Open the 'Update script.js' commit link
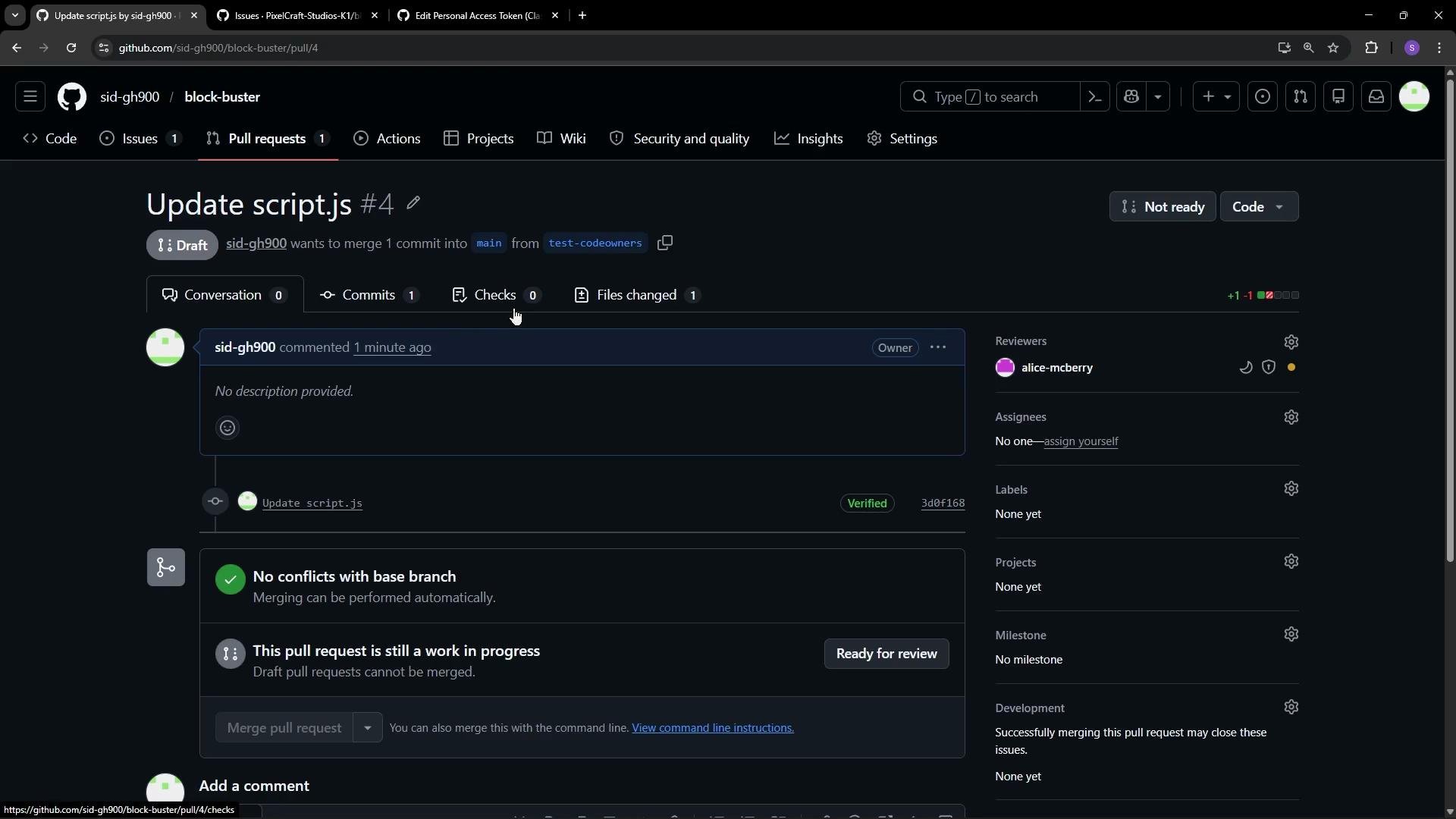 (312, 504)
